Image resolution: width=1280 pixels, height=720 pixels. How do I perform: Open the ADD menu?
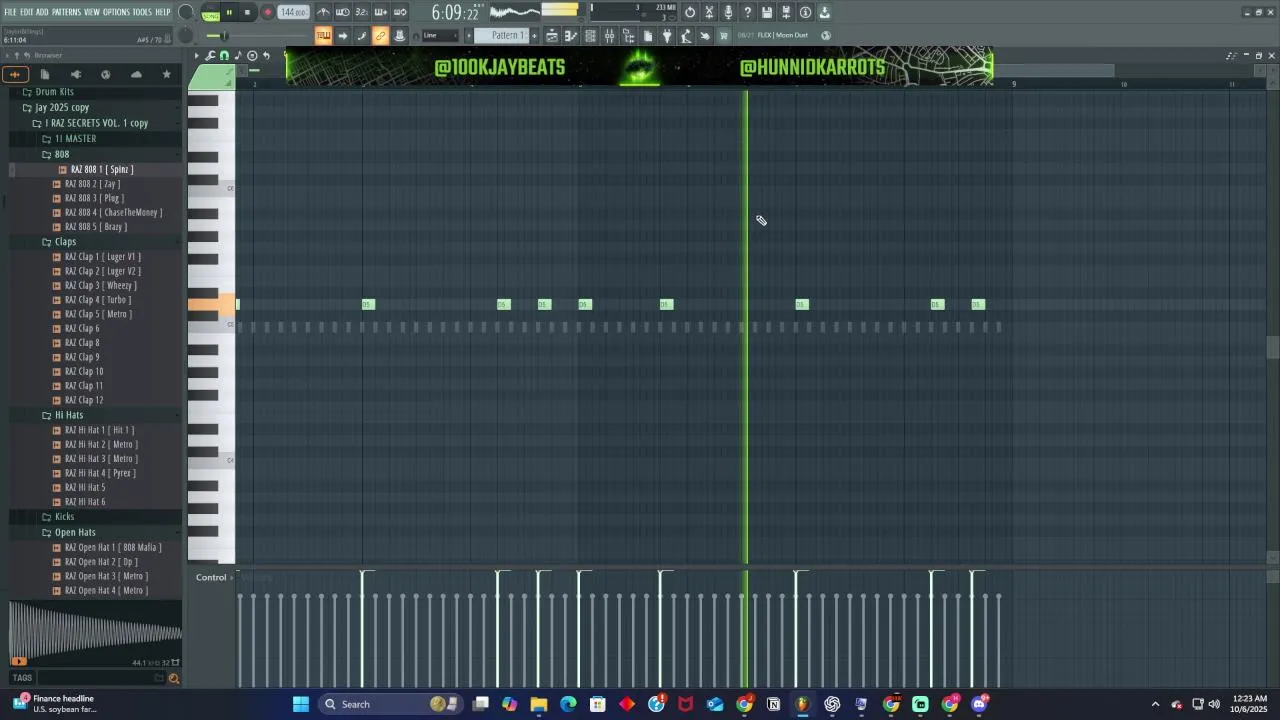[42, 12]
